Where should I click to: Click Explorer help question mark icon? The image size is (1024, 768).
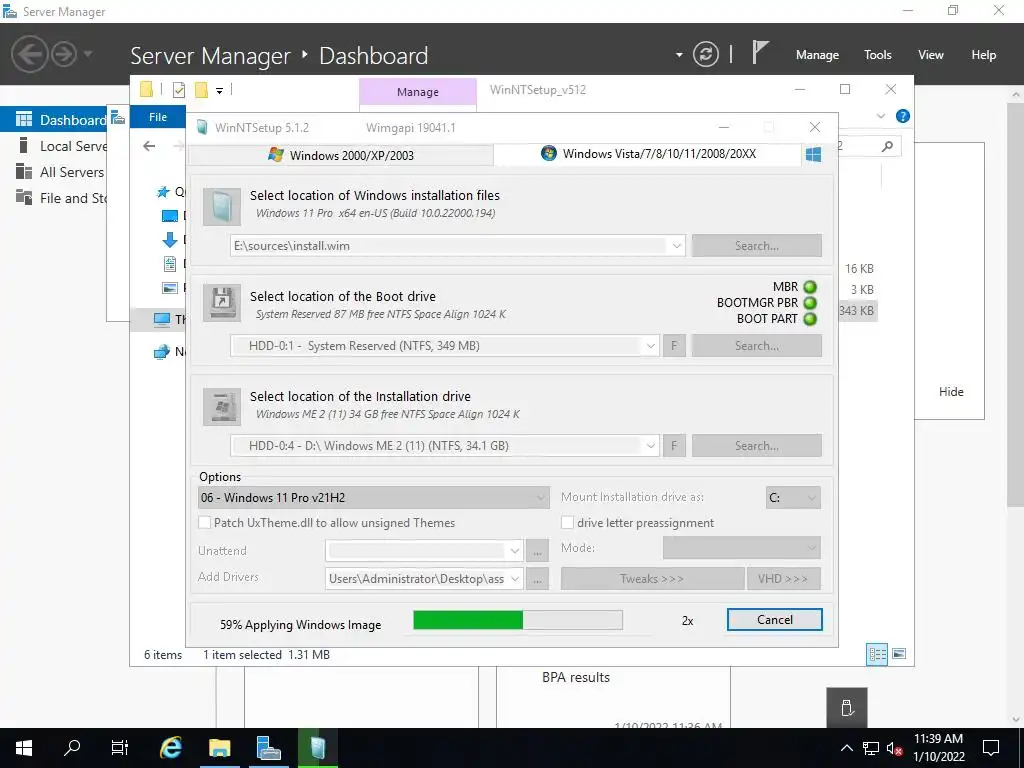(x=903, y=116)
